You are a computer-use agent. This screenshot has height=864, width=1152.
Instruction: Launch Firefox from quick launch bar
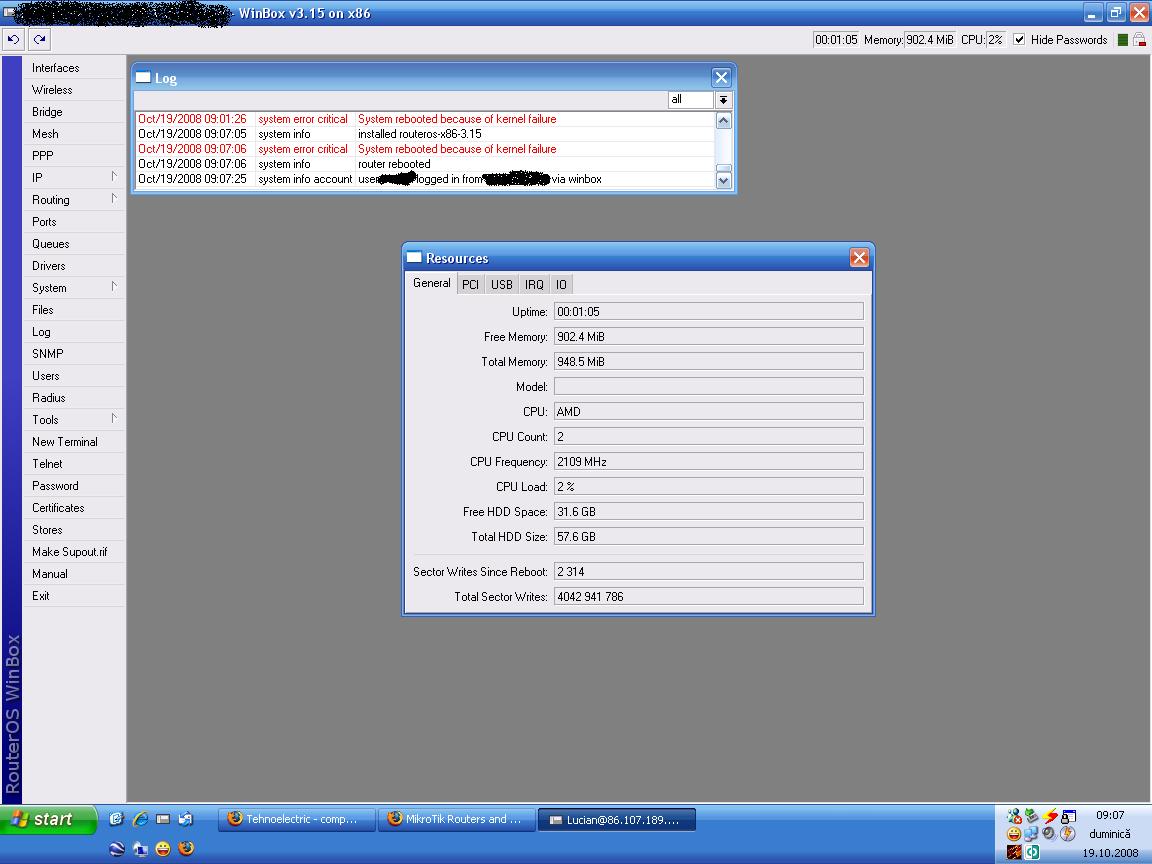tap(187, 849)
